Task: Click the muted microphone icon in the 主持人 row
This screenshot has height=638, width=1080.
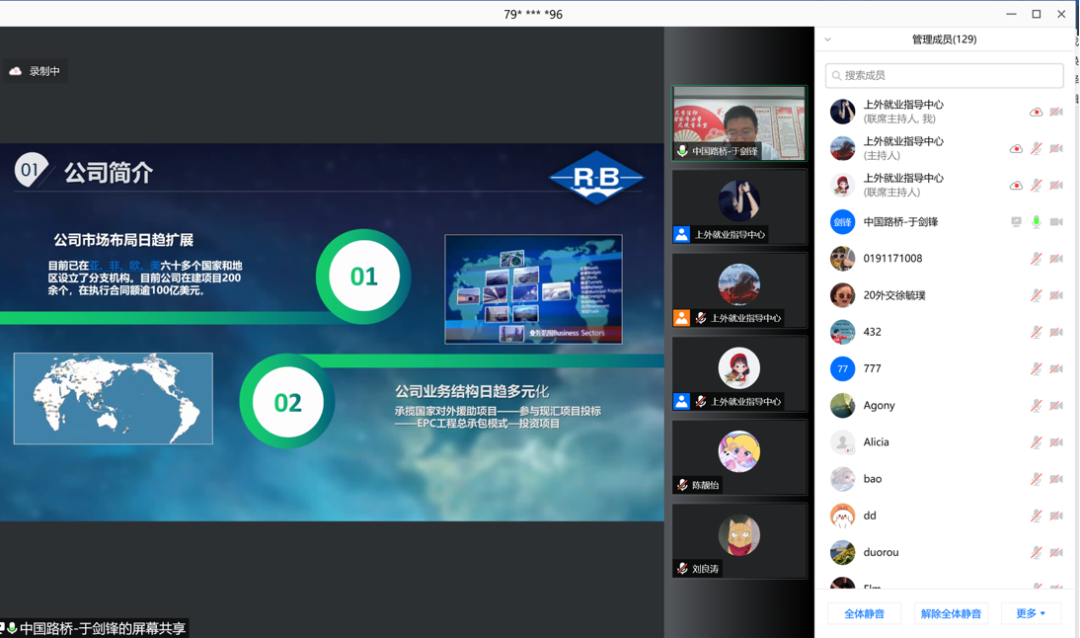Action: click(1036, 149)
